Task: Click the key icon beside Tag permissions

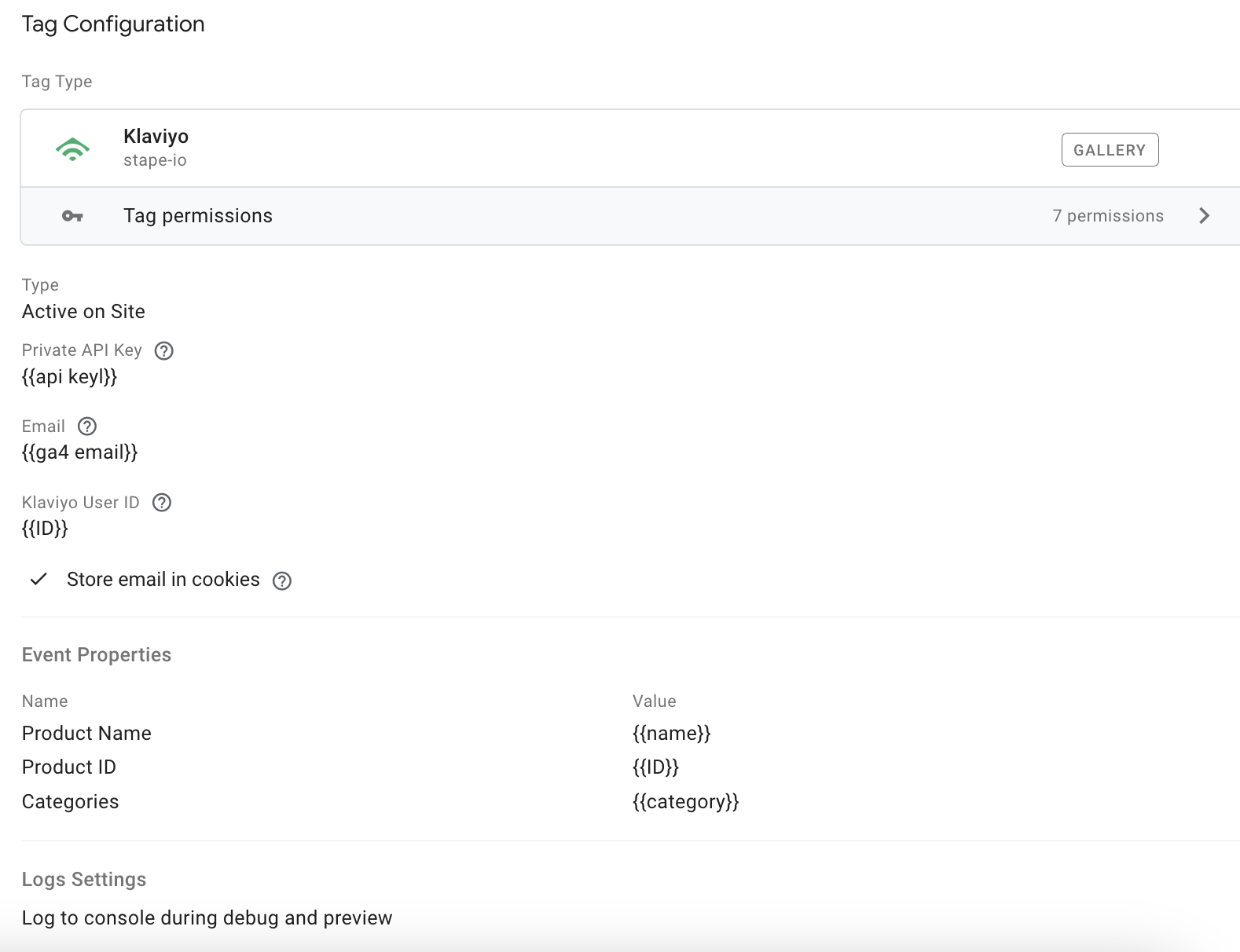Action: point(72,216)
